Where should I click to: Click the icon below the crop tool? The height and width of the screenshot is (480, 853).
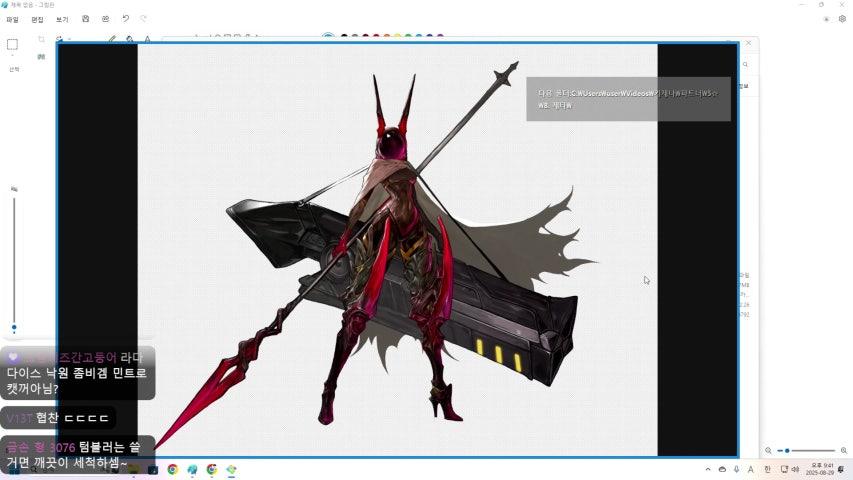pos(41,57)
